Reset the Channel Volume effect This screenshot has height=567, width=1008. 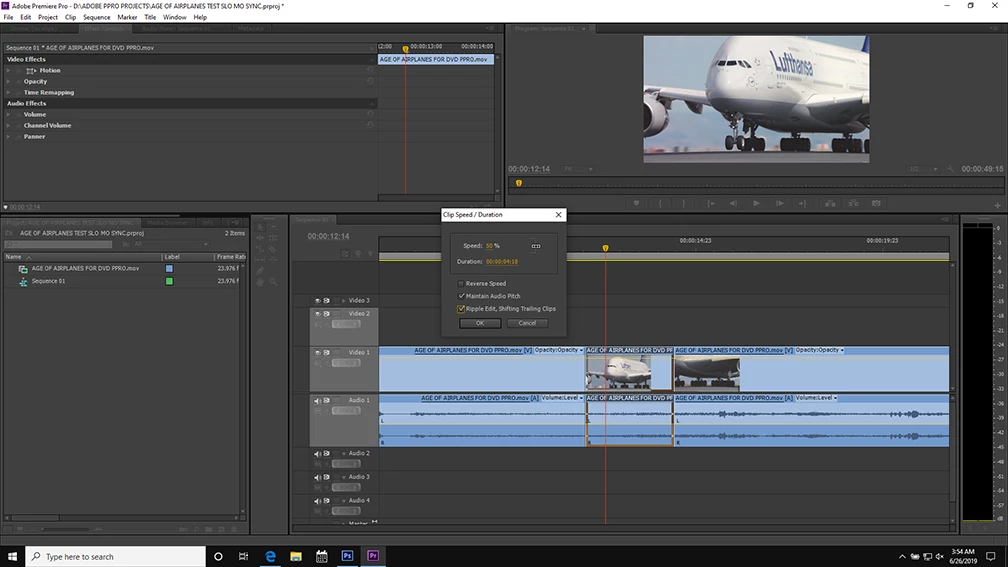pyautogui.click(x=370, y=125)
